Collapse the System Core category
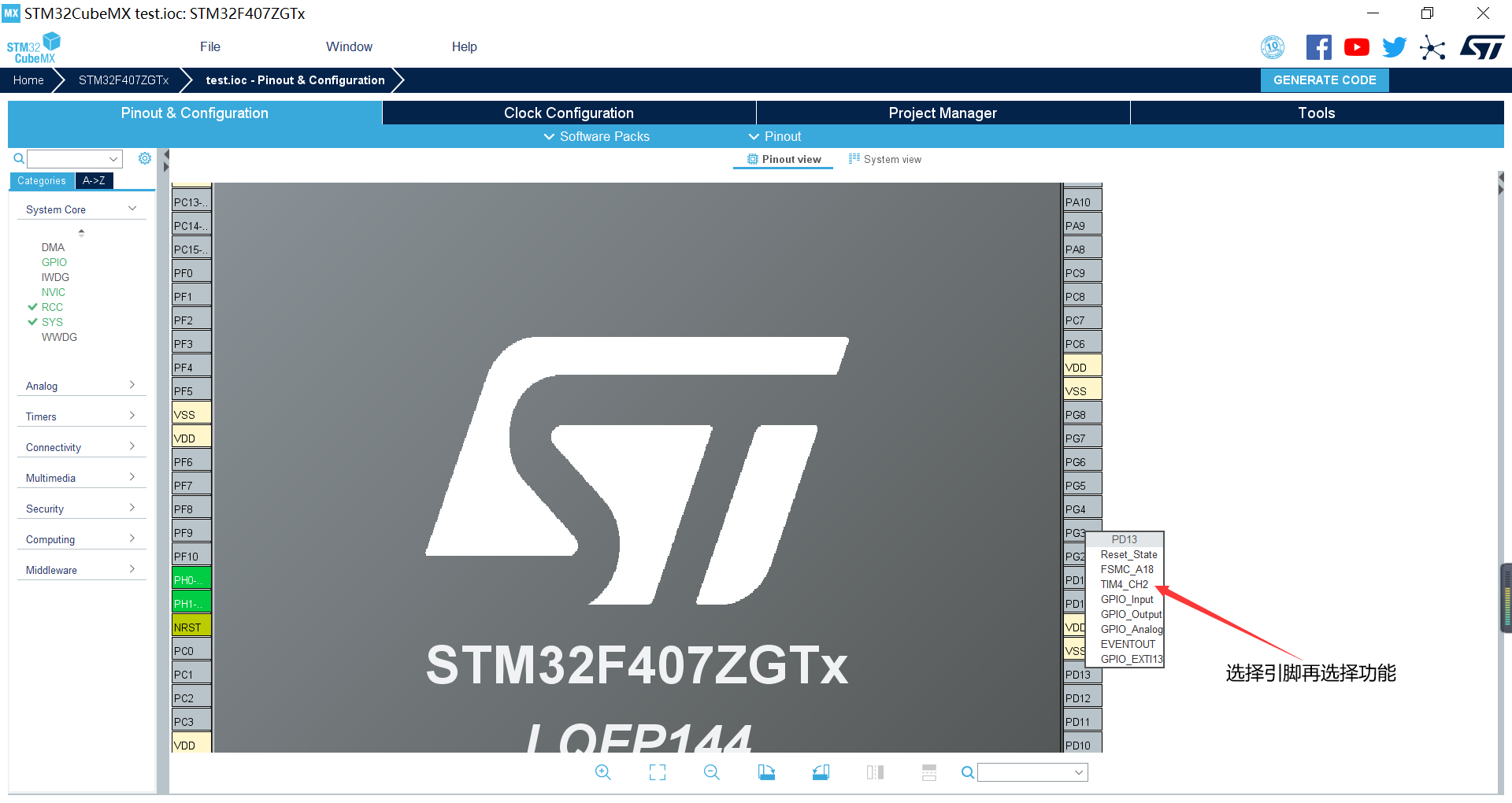Screen dimensions: 1512x803 [x=130, y=207]
